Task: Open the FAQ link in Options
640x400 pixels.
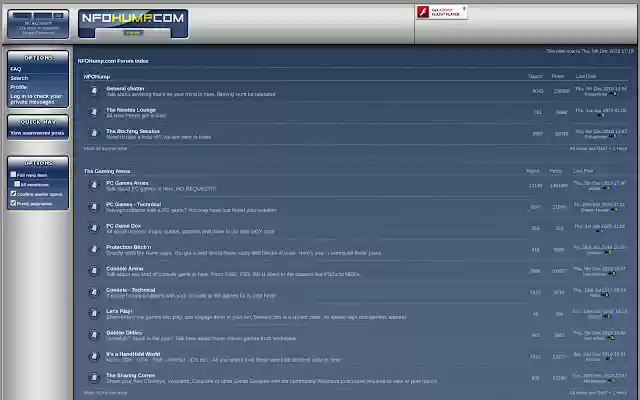Action: click(16, 69)
